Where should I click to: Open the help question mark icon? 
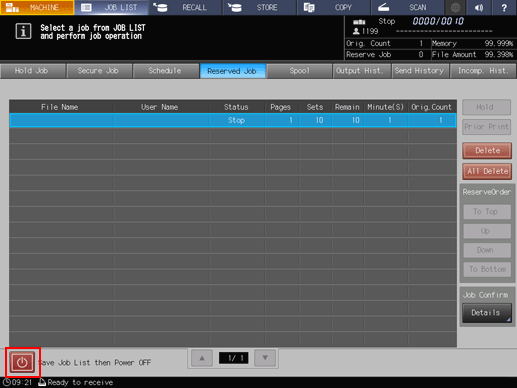pyautogui.click(x=504, y=7)
